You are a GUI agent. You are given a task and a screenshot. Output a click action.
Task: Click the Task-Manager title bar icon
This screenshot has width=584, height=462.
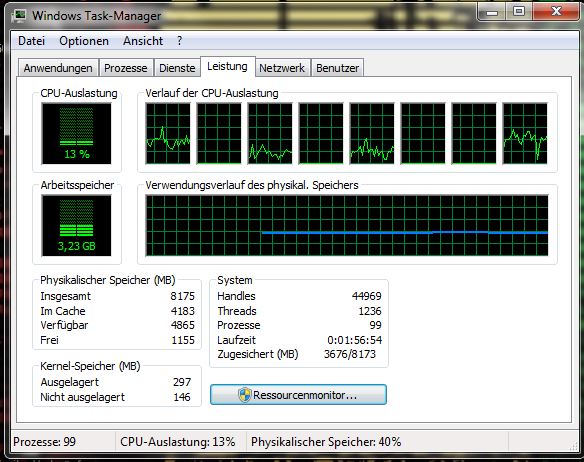(19, 16)
